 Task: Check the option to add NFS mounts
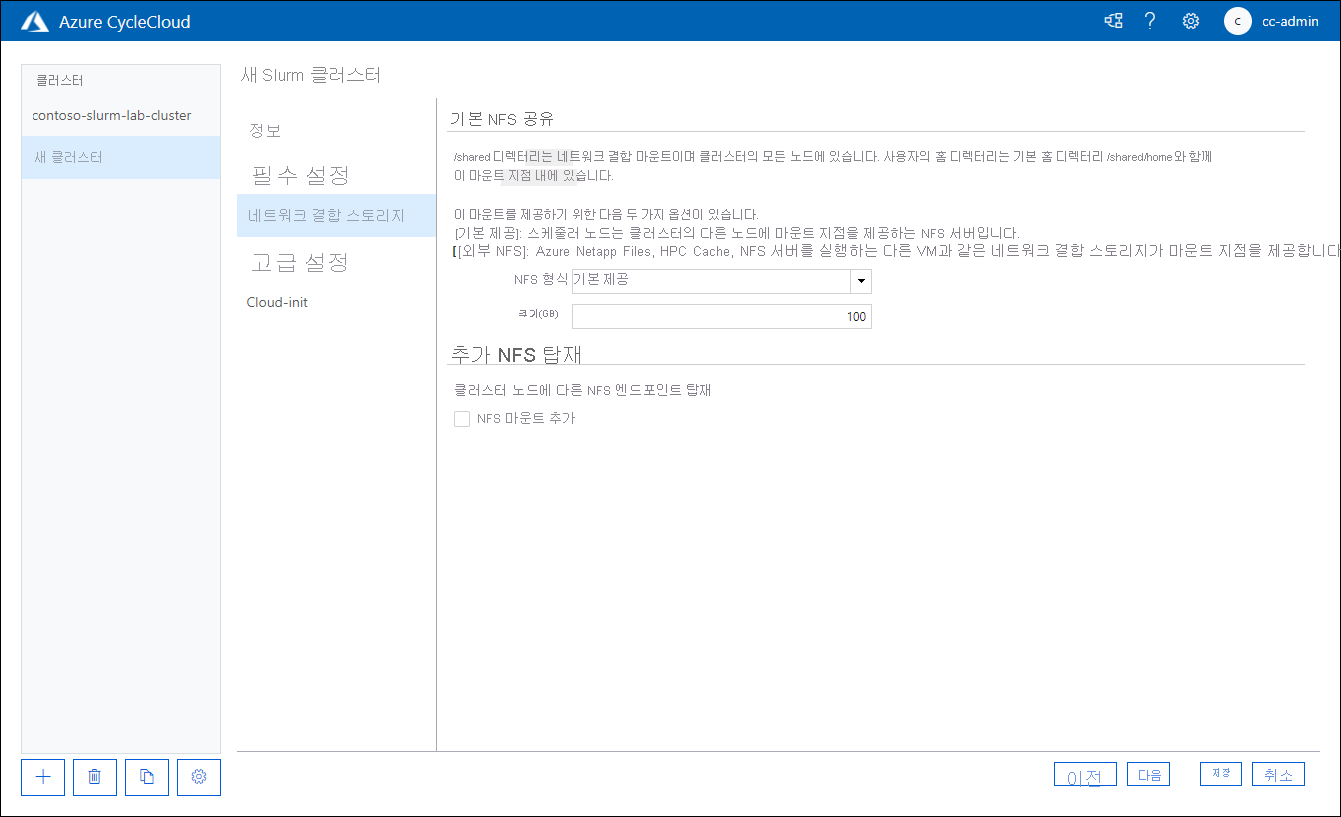[x=462, y=418]
